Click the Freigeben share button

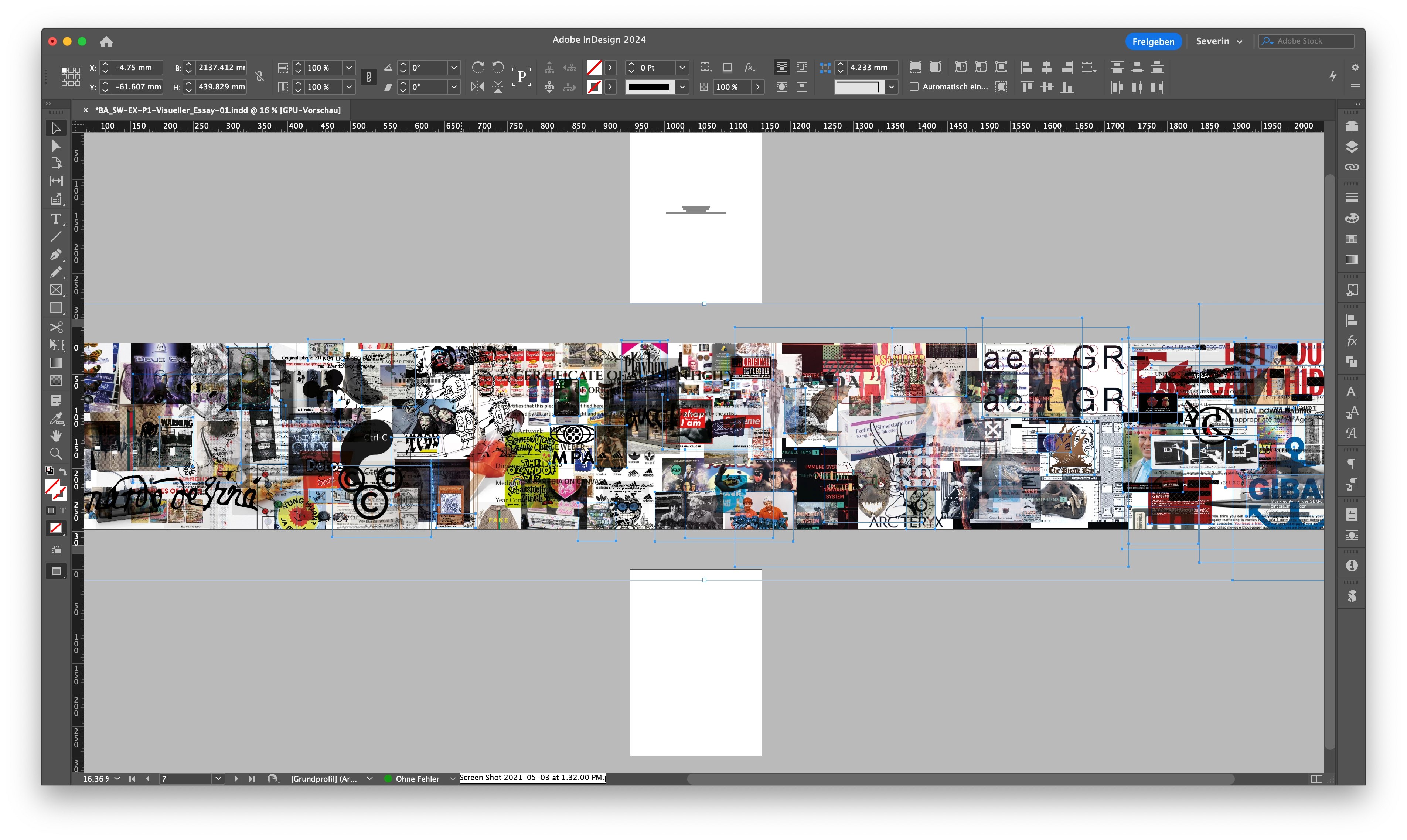coord(1153,41)
